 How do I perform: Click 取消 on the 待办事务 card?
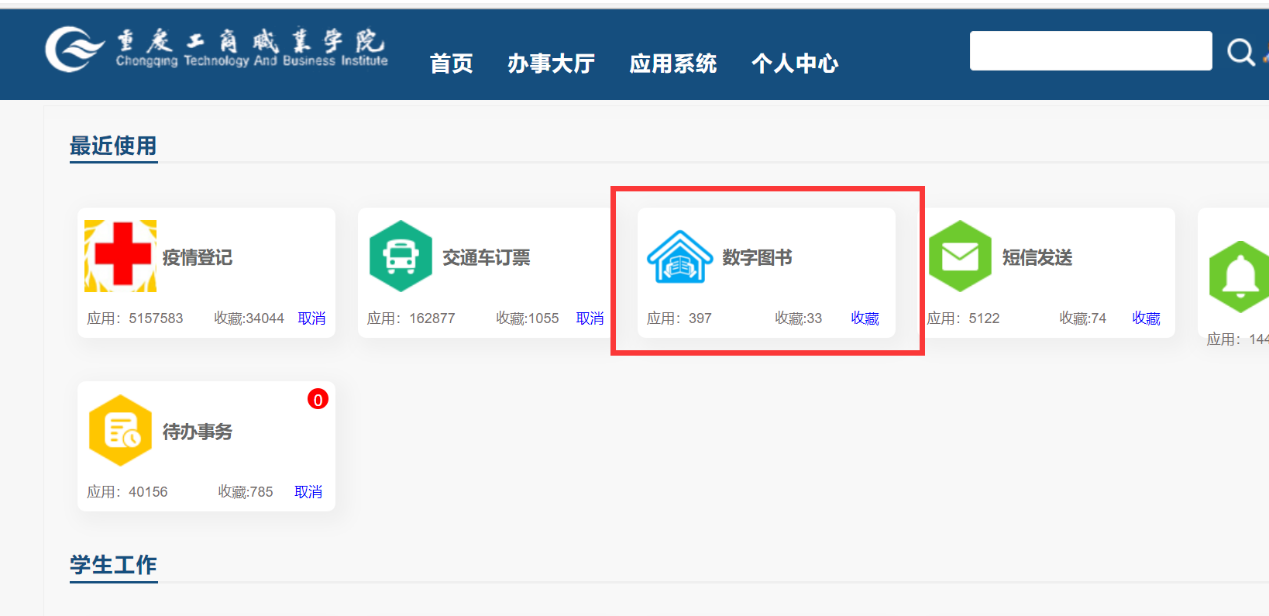tap(308, 492)
